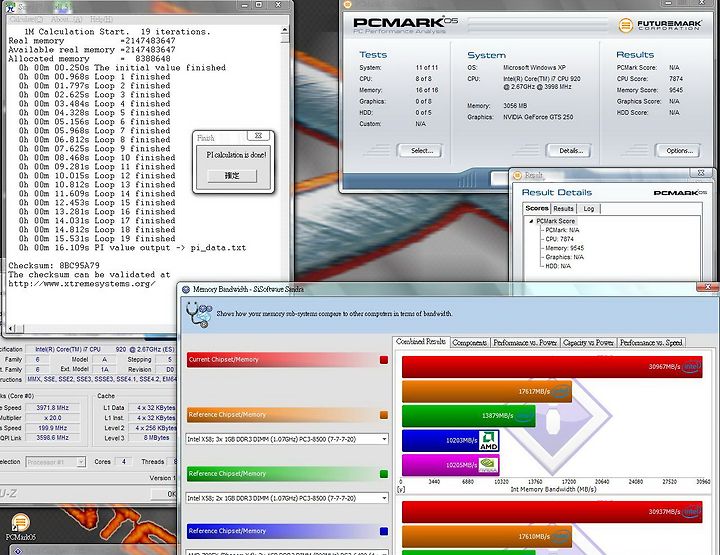Click the Super PI title bar icon

[10, 6]
